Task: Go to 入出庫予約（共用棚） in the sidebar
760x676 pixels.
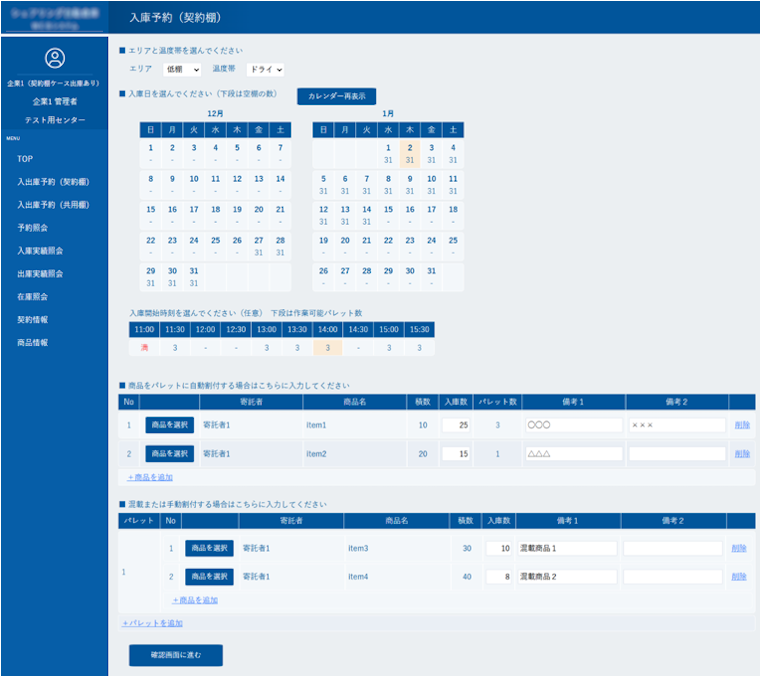Action: [53, 205]
